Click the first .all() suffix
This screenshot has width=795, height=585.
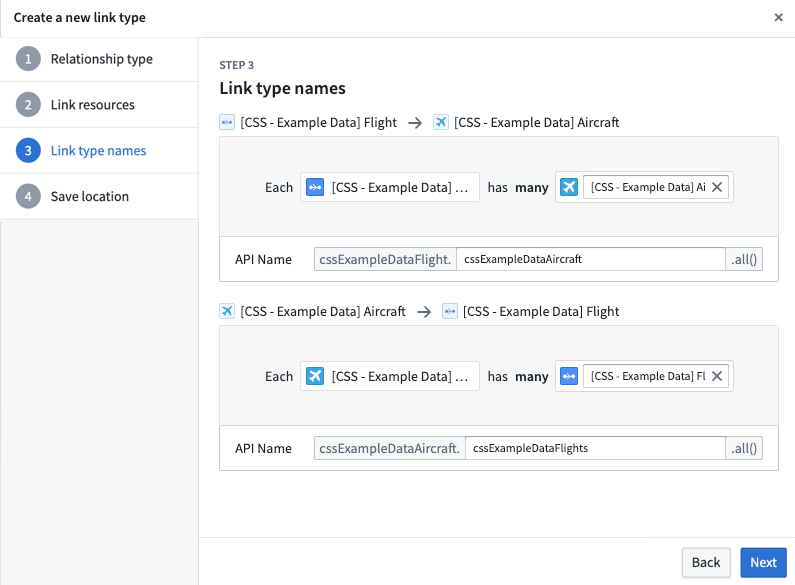pos(744,259)
